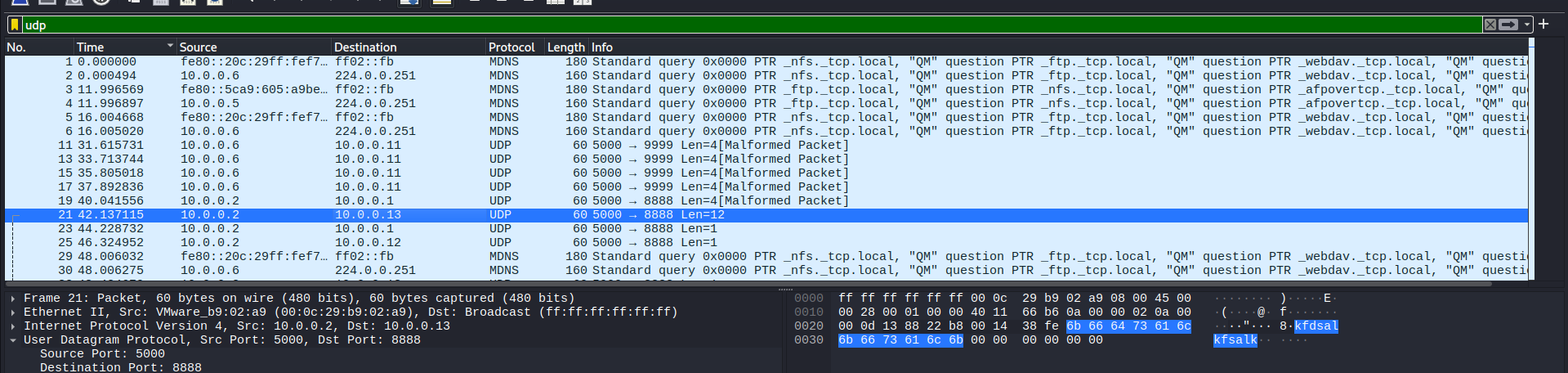The image size is (1568, 373).
Task: Expand the Frame 21 tree node
Action: (x=13, y=299)
